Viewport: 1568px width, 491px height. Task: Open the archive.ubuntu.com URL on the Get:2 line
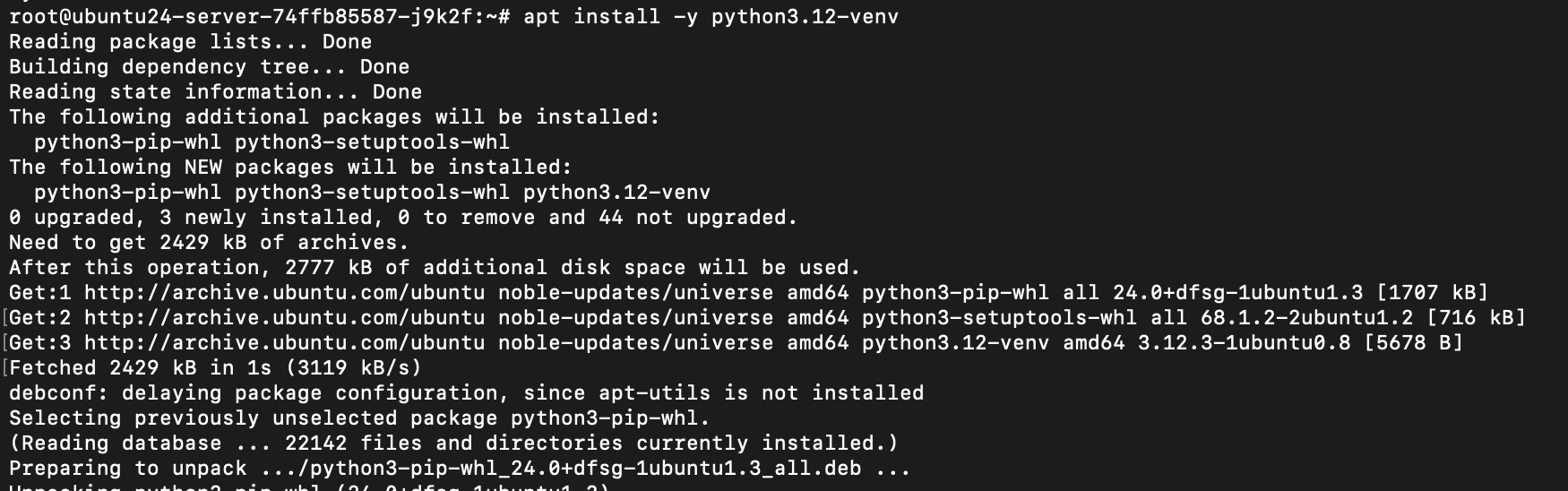(284, 318)
